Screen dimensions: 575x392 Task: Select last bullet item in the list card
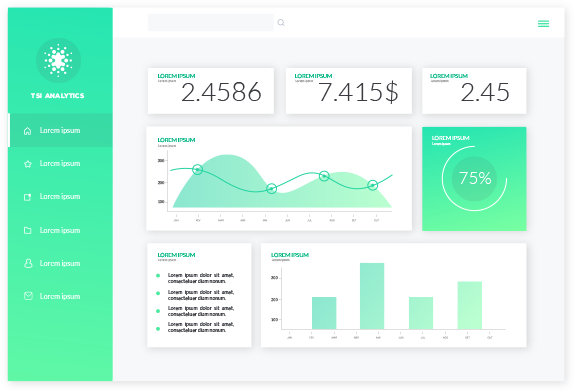(x=201, y=327)
